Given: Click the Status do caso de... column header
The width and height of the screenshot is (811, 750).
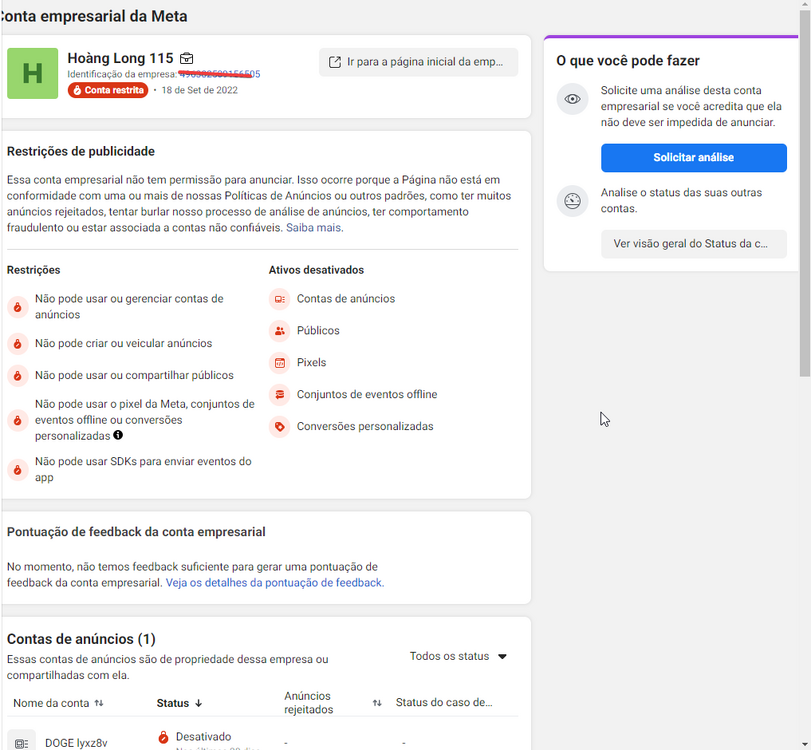Looking at the screenshot, I should pyautogui.click(x=444, y=702).
